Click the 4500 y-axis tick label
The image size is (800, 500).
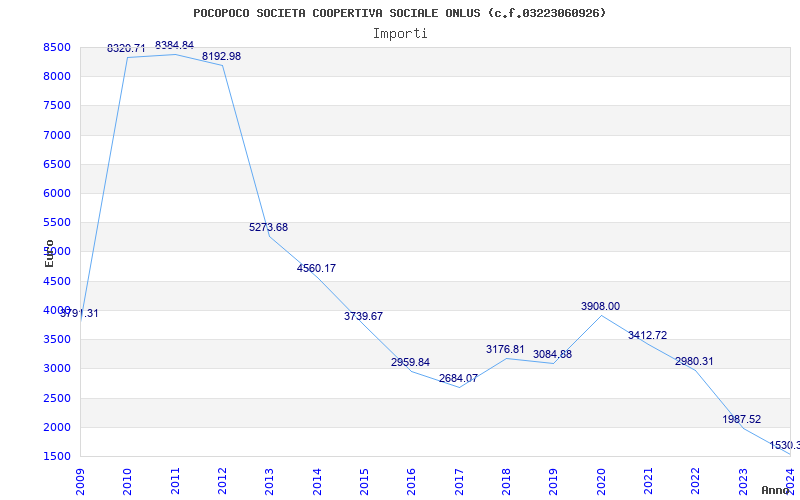(x=57, y=281)
